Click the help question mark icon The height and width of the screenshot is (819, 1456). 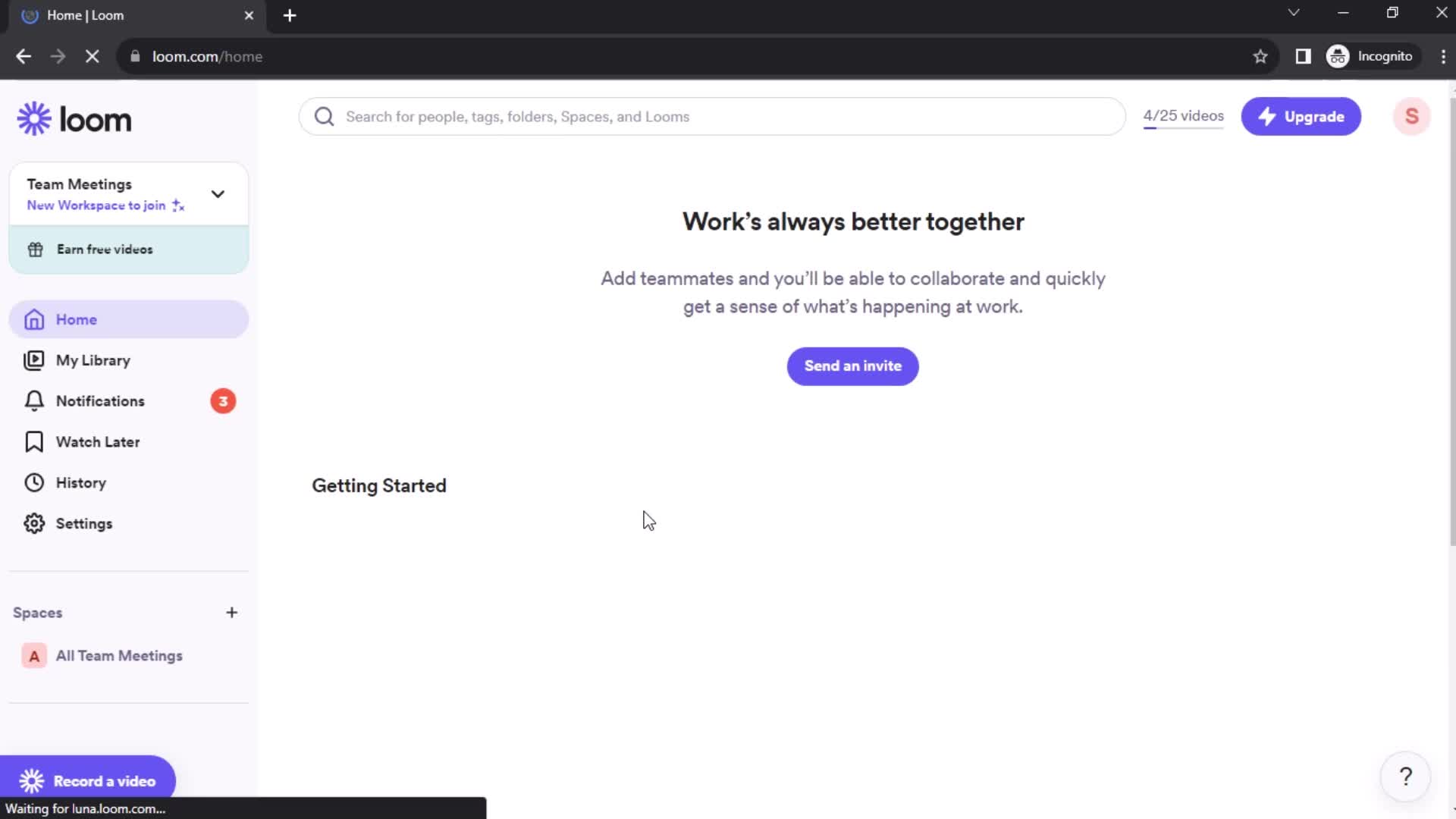pos(1406,776)
